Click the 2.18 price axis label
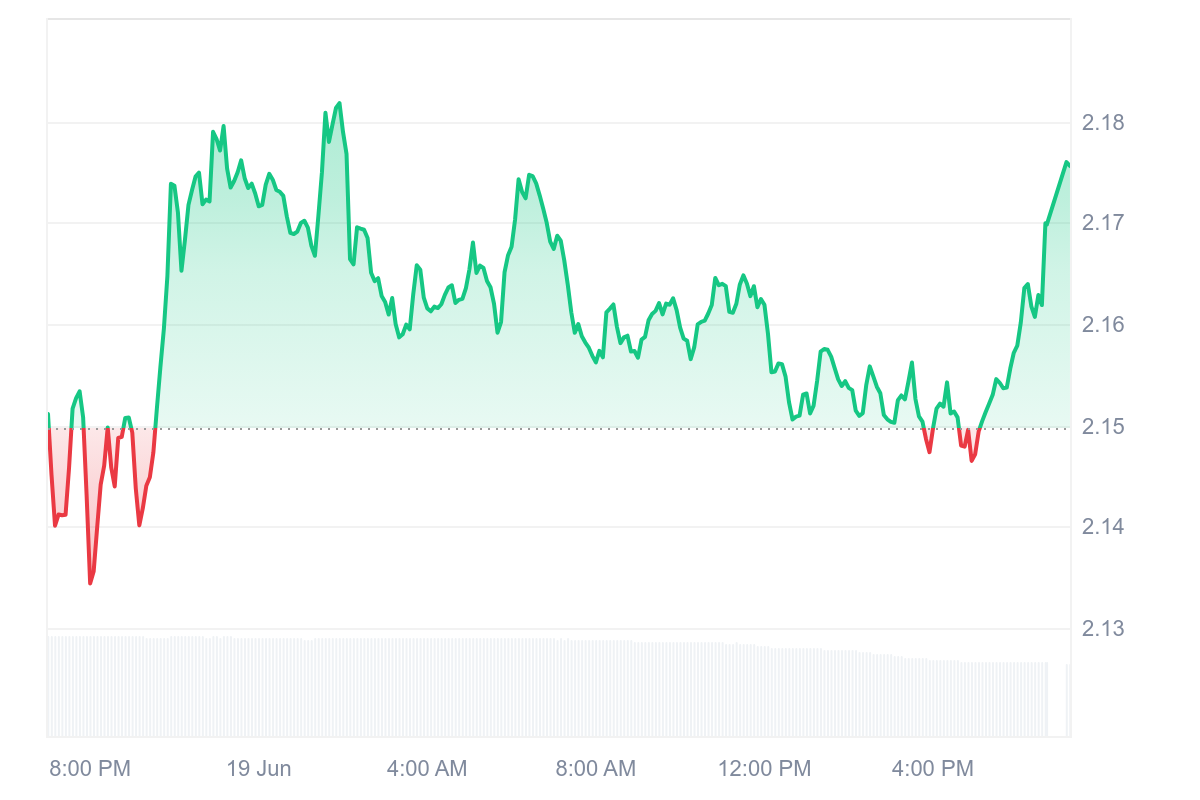The width and height of the screenshot is (1200, 800). (x=1103, y=124)
